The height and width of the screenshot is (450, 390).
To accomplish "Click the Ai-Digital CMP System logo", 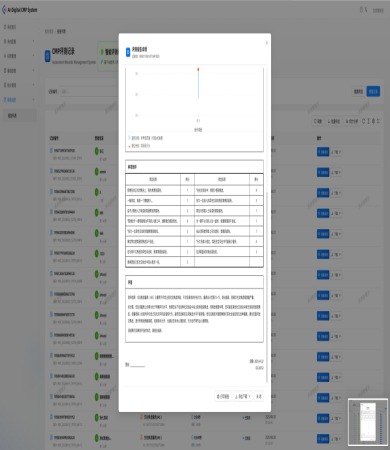I will tap(20, 10).
